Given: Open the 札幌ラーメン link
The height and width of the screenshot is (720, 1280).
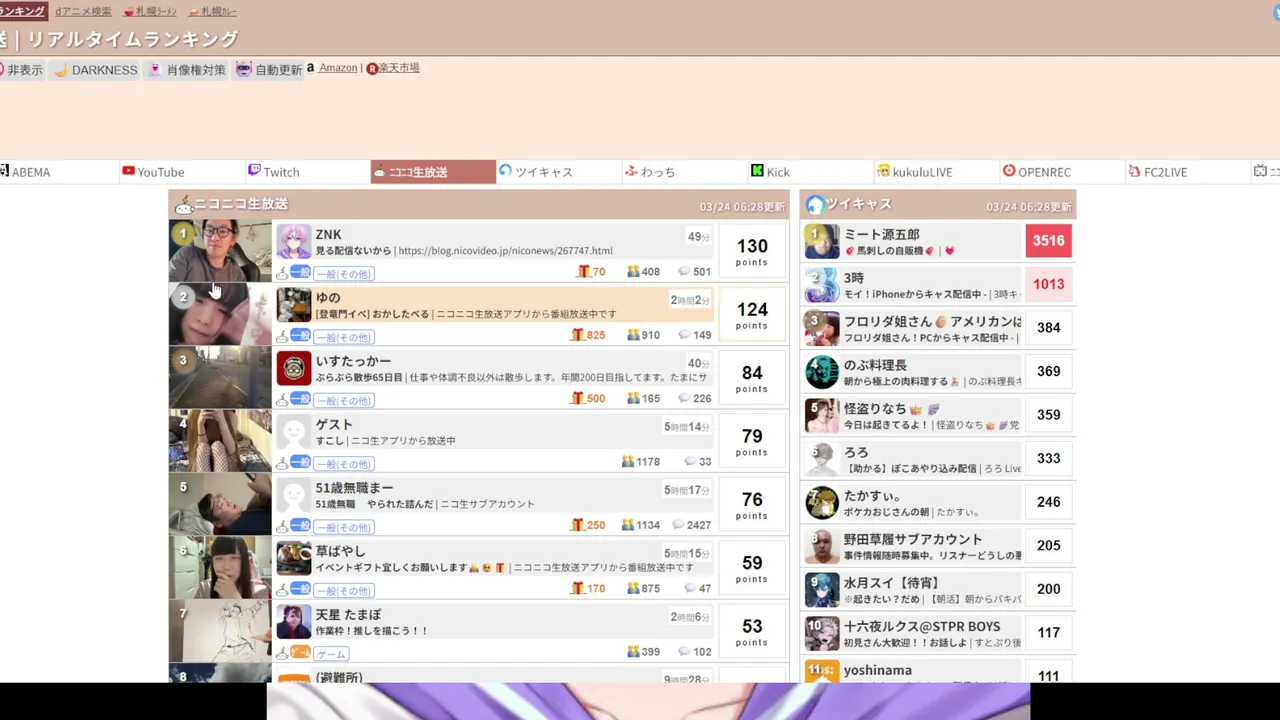Looking at the screenshot, I should 150,12.
